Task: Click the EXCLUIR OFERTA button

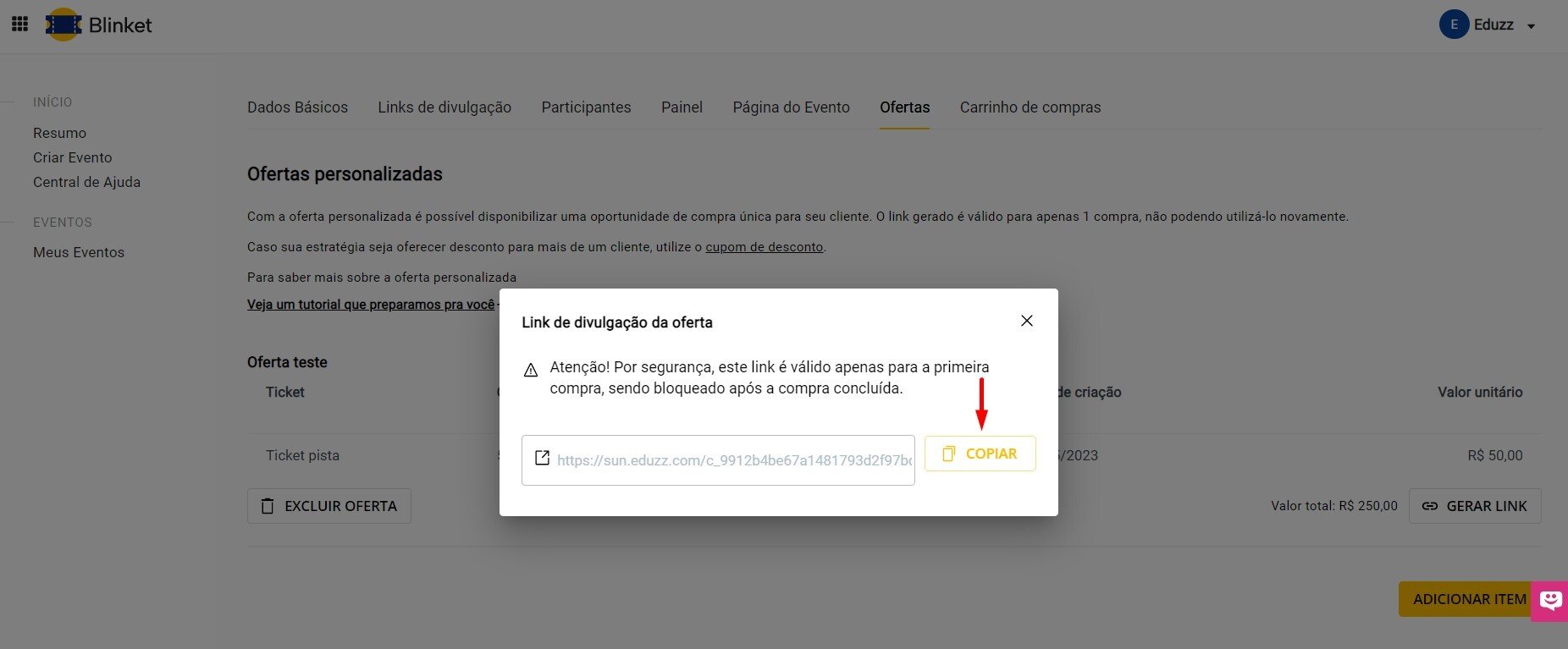Action: (329, 506)
